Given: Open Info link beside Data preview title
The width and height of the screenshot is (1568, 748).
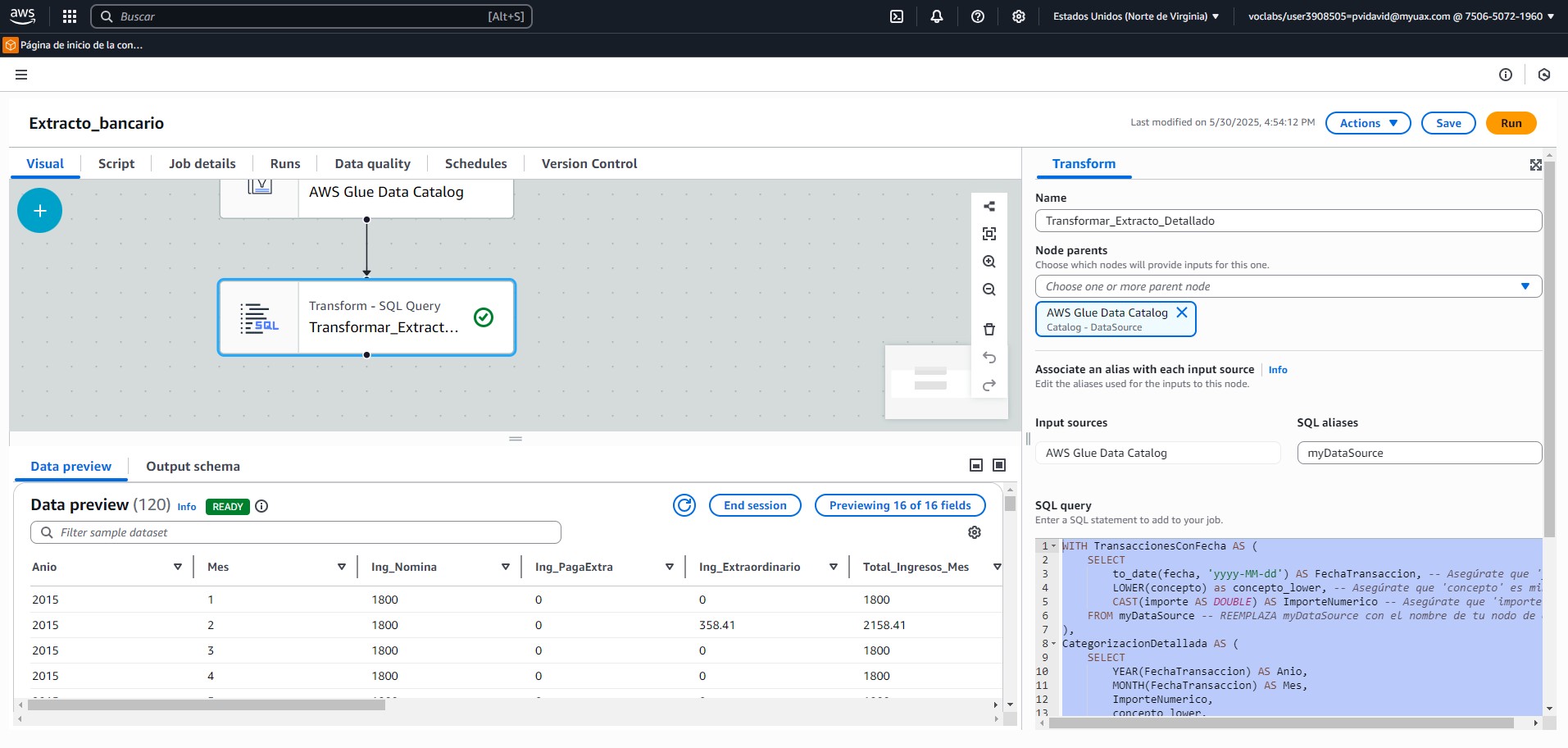Looking at the screenshot, I should pyautogui.click(x=187, y=507).
